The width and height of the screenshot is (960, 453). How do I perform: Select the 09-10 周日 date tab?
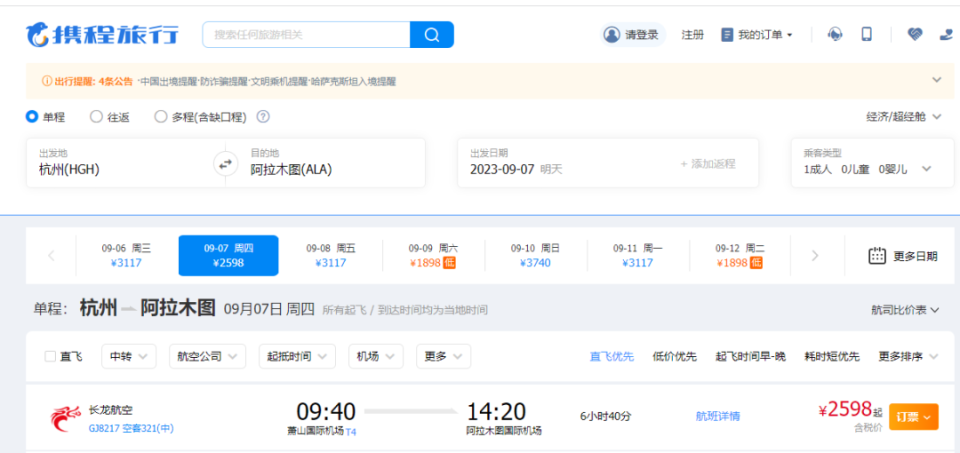click(536, 256)
